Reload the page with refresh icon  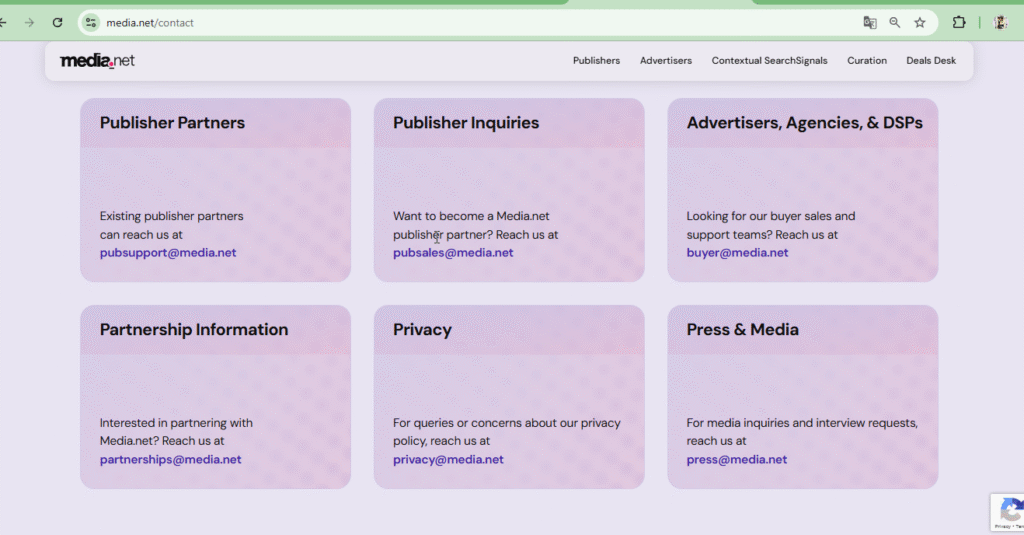coord(57,22)
